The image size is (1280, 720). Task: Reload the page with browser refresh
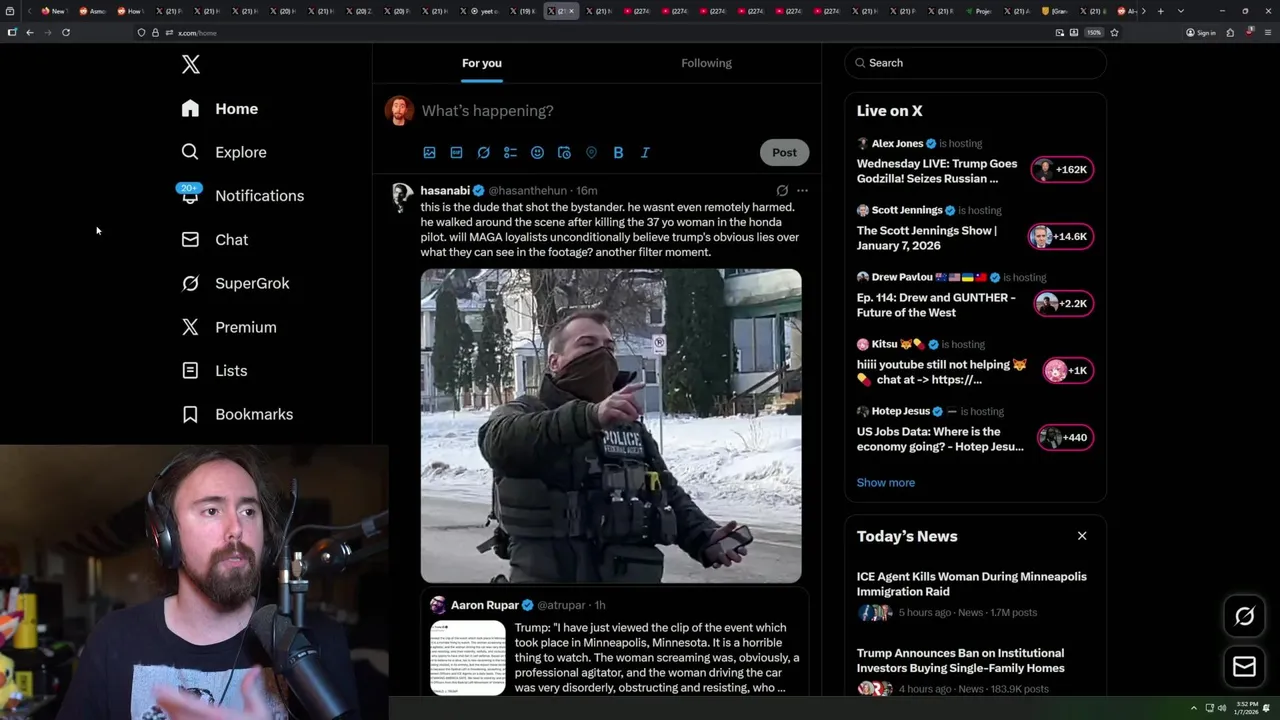[x=66, y=33]
